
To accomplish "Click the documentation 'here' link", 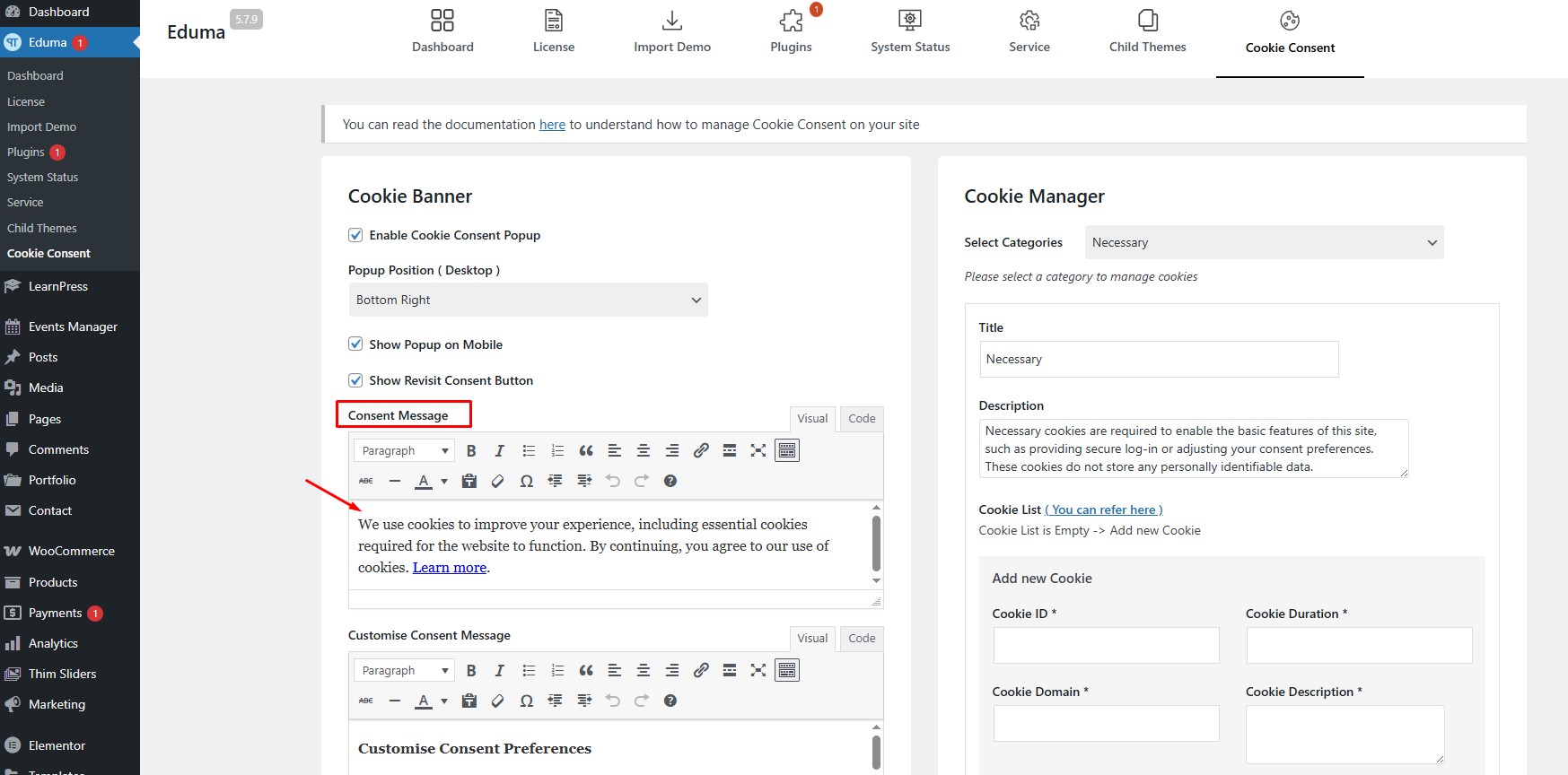I will coord(552,125).
